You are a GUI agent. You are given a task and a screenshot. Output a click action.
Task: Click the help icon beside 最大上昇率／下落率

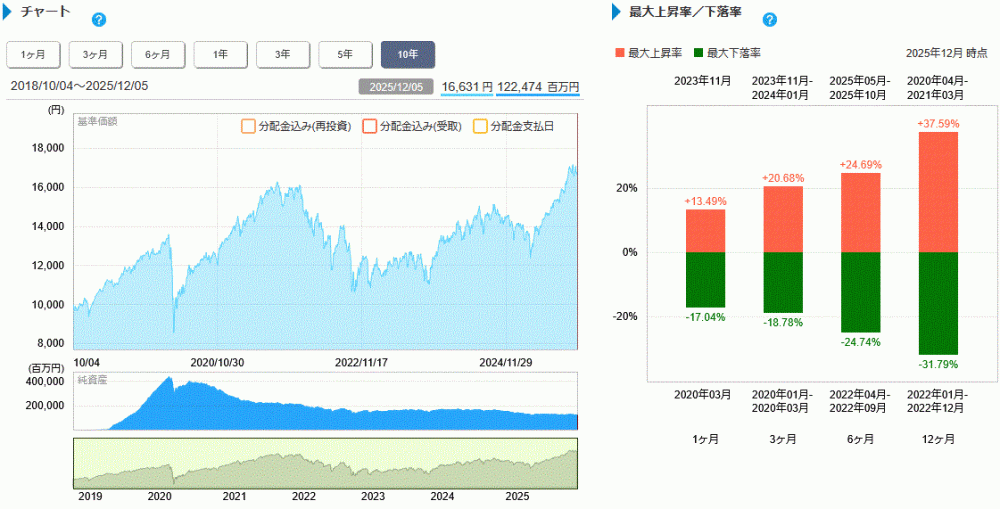click(x=769, y=20)
